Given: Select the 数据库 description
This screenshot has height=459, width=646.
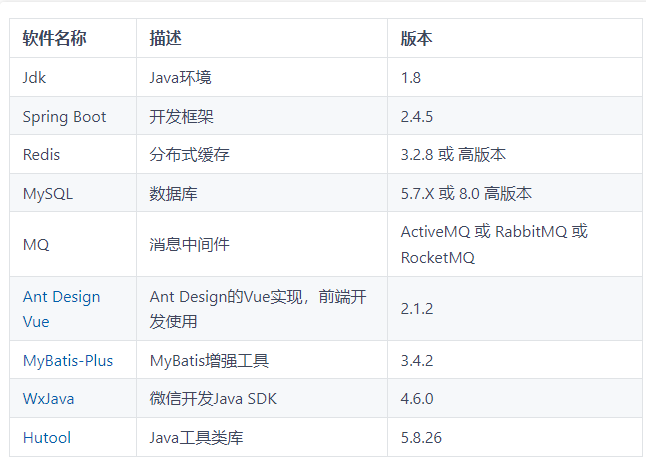Looking at the screenshot, I should pos(262,193).
